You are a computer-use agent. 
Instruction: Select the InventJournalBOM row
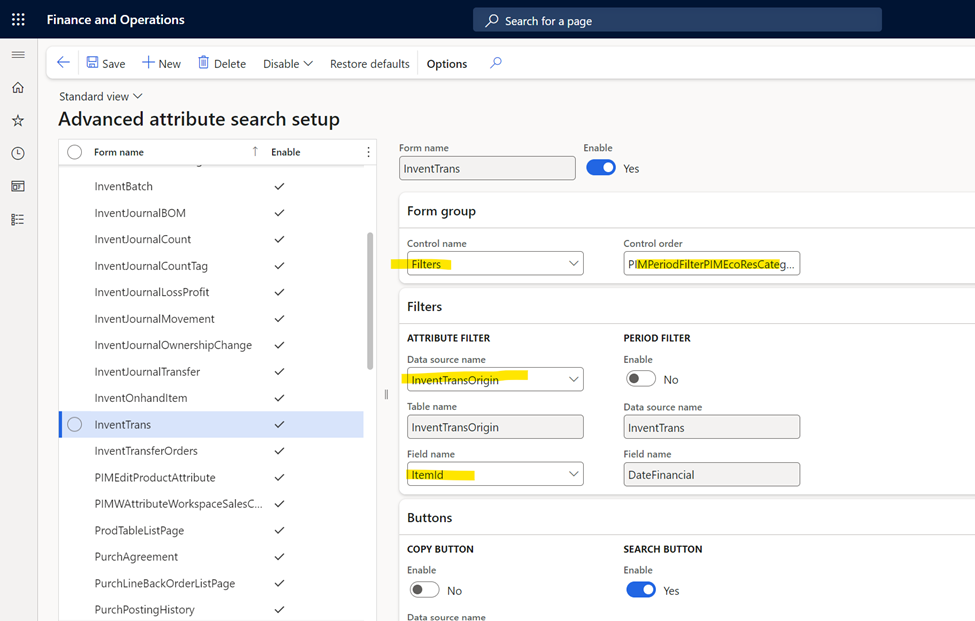pos(211,213)
